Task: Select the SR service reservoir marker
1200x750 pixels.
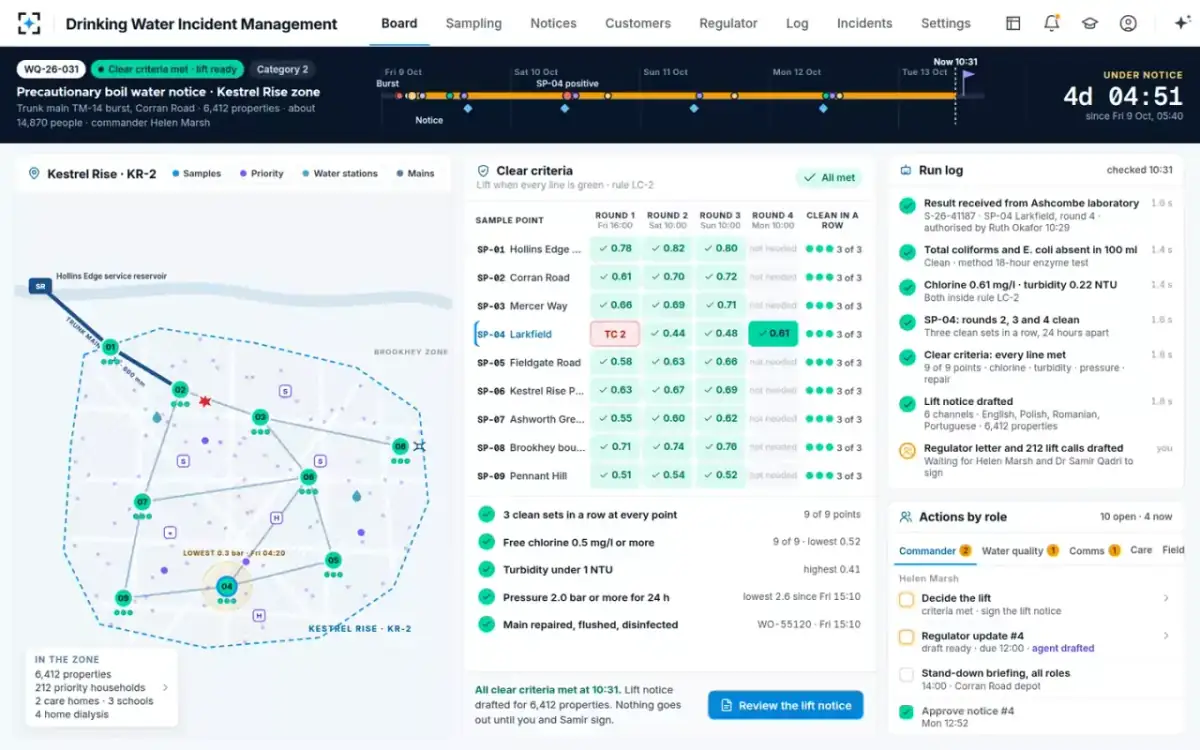Action: pyautogui.click(x=40, y=285)
